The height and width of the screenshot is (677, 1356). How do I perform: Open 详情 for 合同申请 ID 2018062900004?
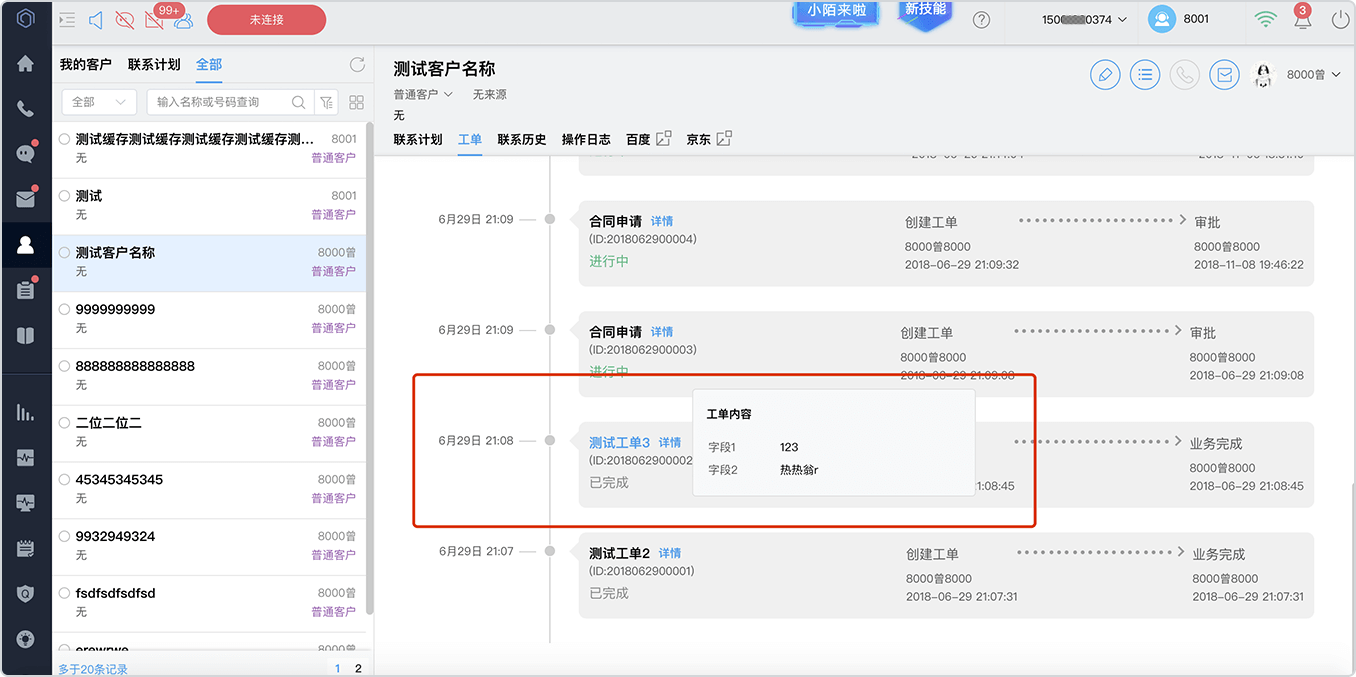click(662, 221)
